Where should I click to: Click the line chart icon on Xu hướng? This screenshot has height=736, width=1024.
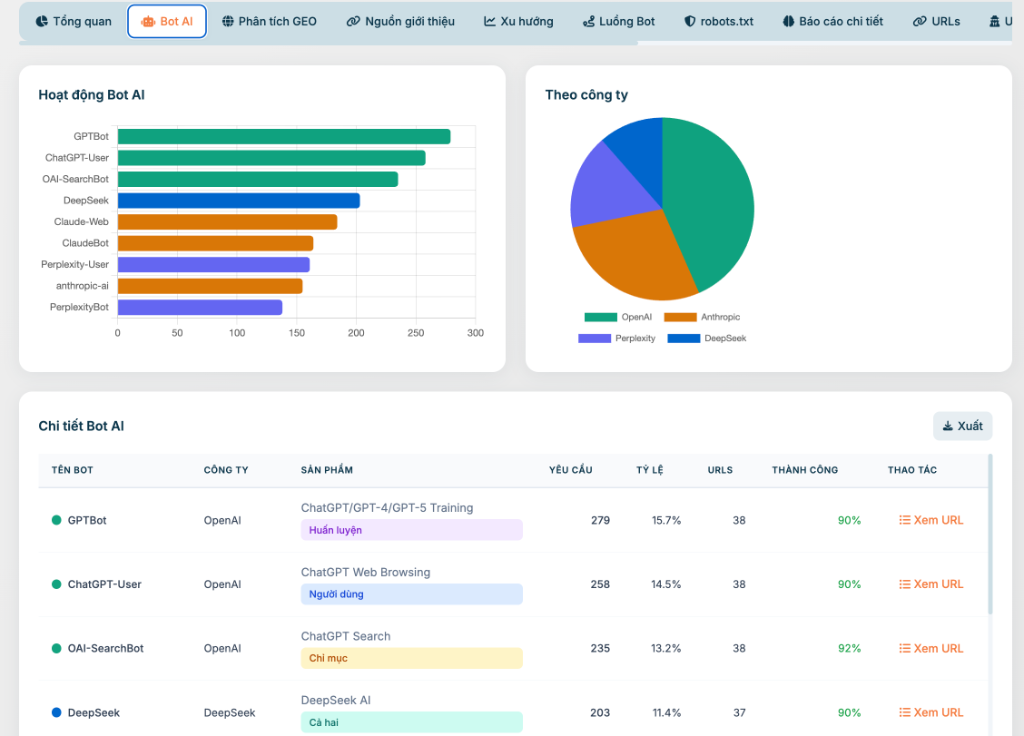[490, 22]
